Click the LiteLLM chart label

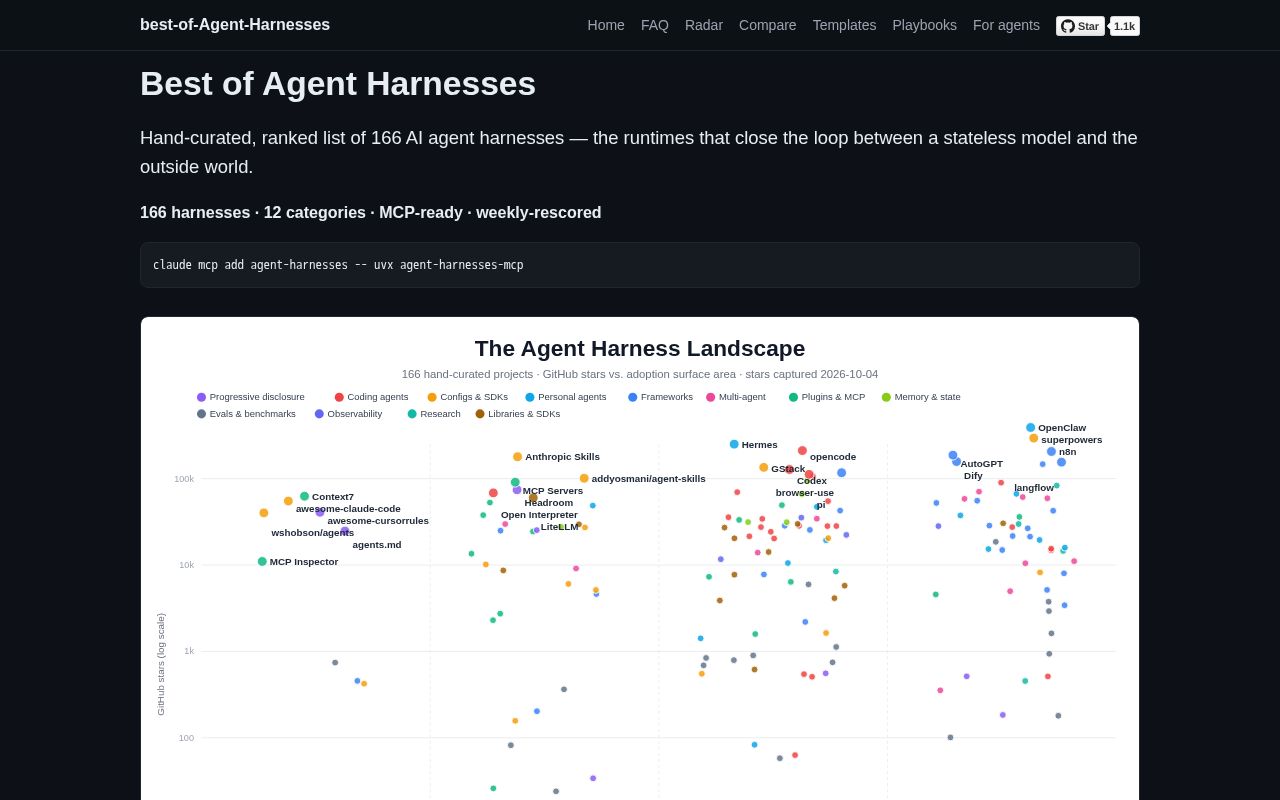coord(560,527)
